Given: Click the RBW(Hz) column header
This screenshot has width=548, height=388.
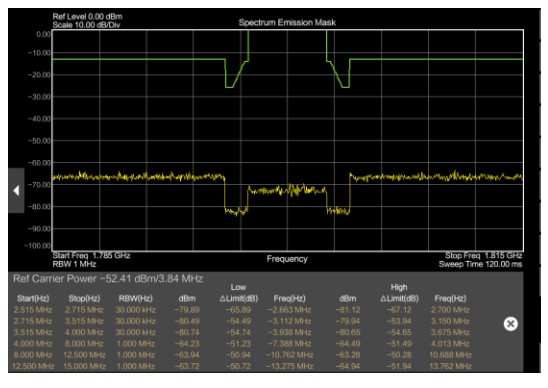Looking at the screenshot, I should [x=136, y=299].
